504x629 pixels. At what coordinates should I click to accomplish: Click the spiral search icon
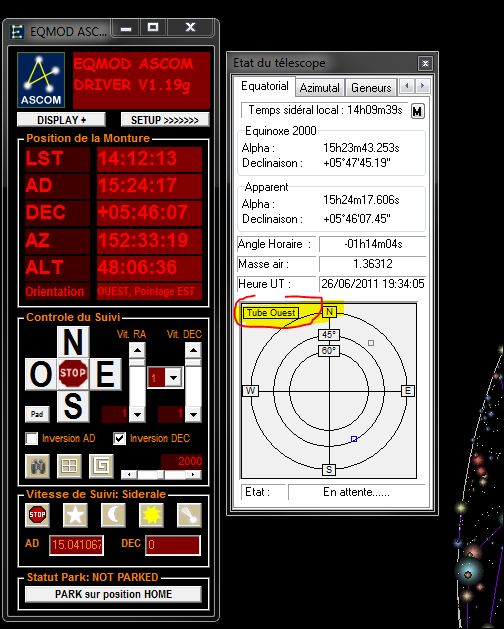[102, 466]
